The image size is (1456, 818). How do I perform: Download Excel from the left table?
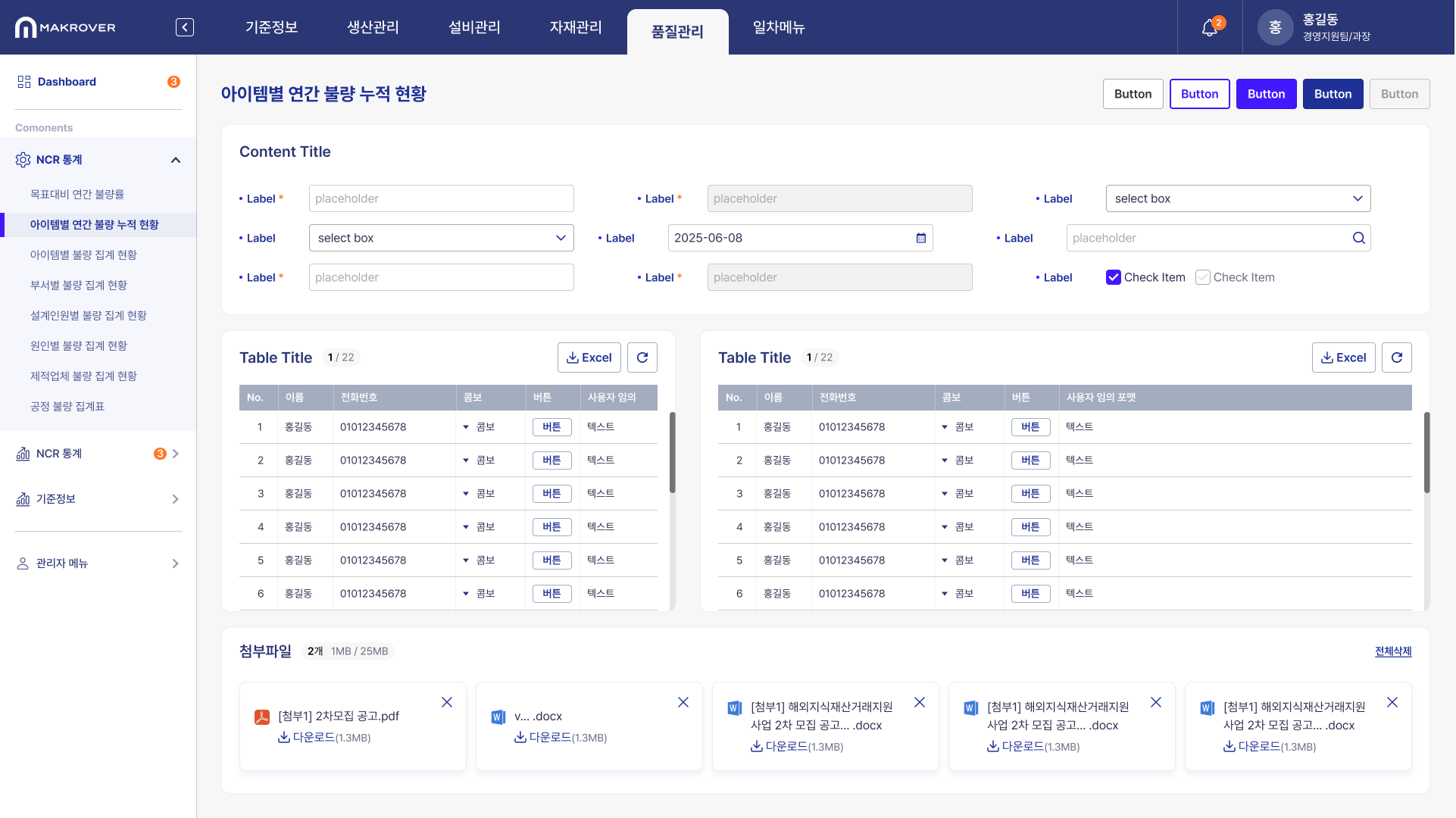tap(589, 357)
